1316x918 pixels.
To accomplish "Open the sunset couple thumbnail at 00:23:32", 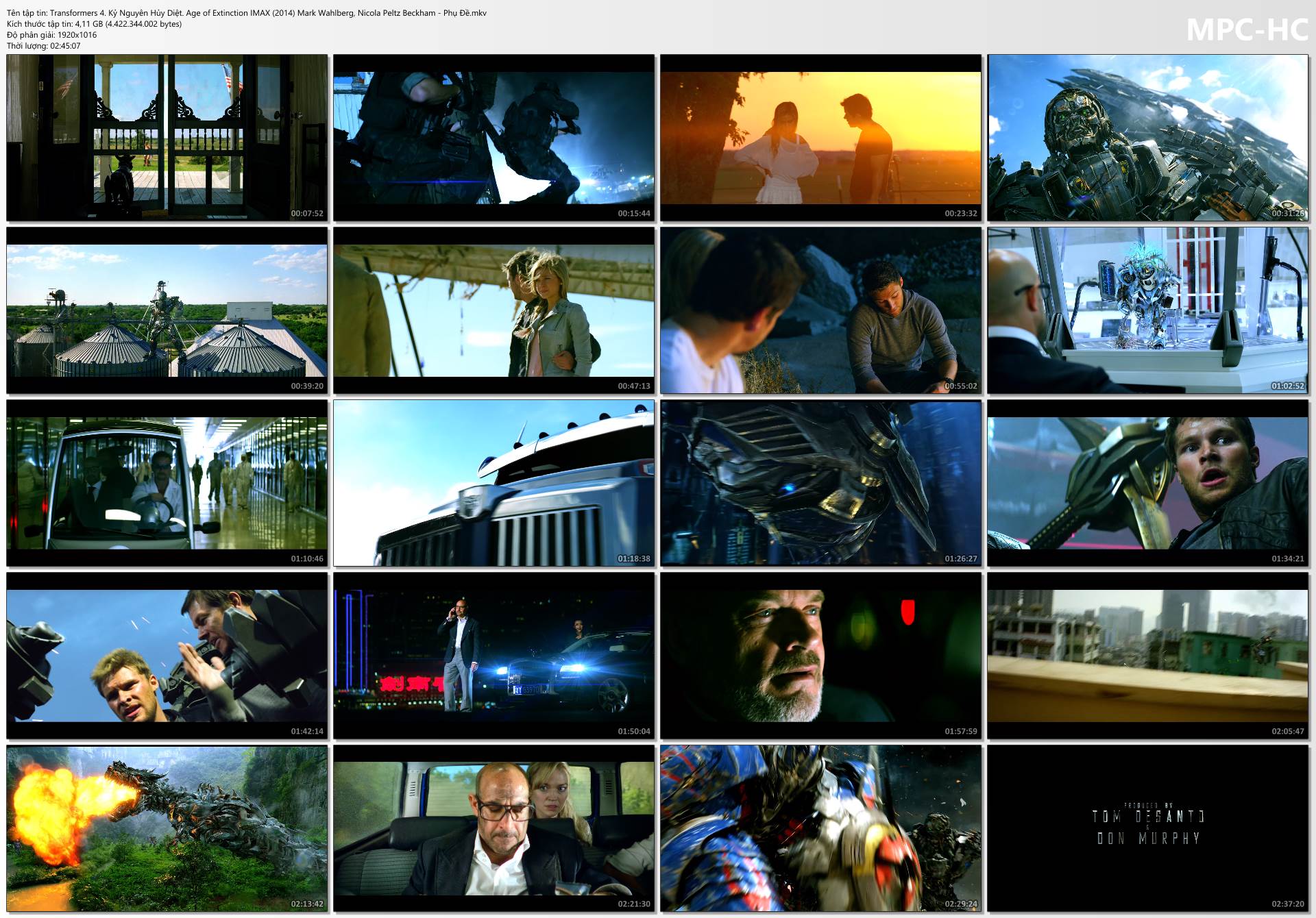I will 820,138.
